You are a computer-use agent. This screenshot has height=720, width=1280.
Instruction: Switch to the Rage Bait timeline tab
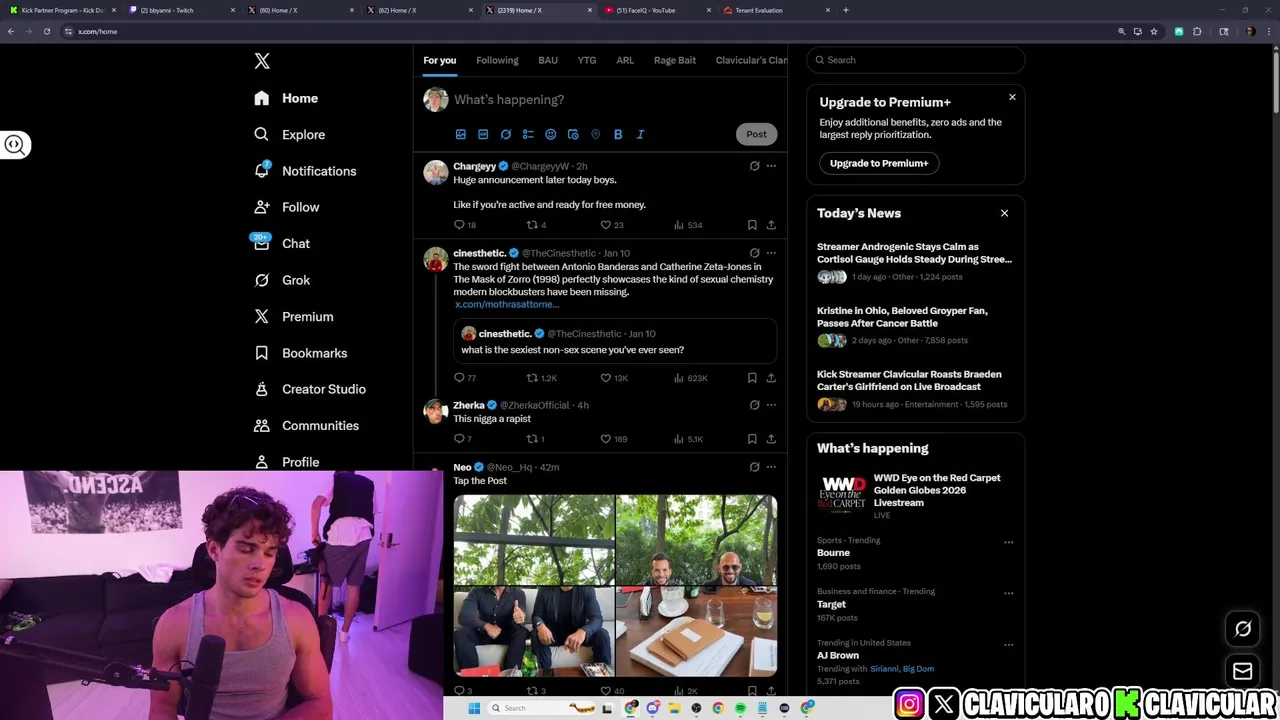pyautogui.click(x=675, y=60)
